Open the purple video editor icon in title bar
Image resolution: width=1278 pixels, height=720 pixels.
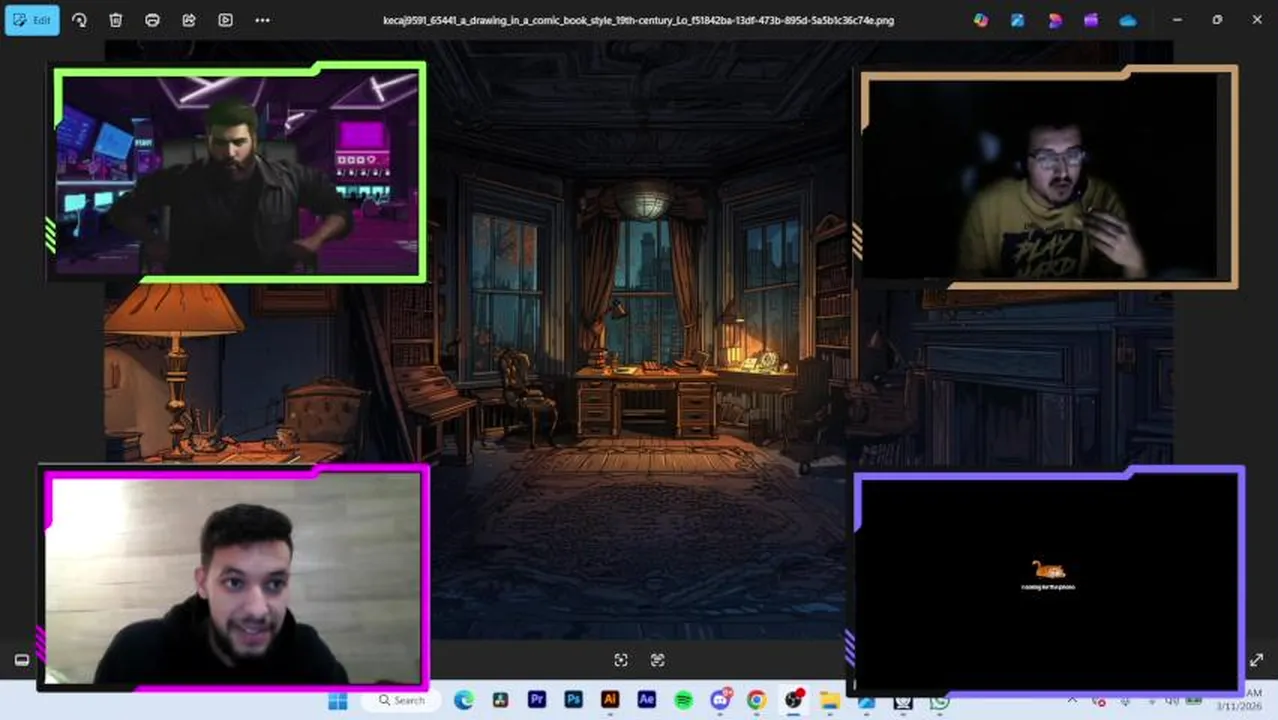tap(1091, 20)
